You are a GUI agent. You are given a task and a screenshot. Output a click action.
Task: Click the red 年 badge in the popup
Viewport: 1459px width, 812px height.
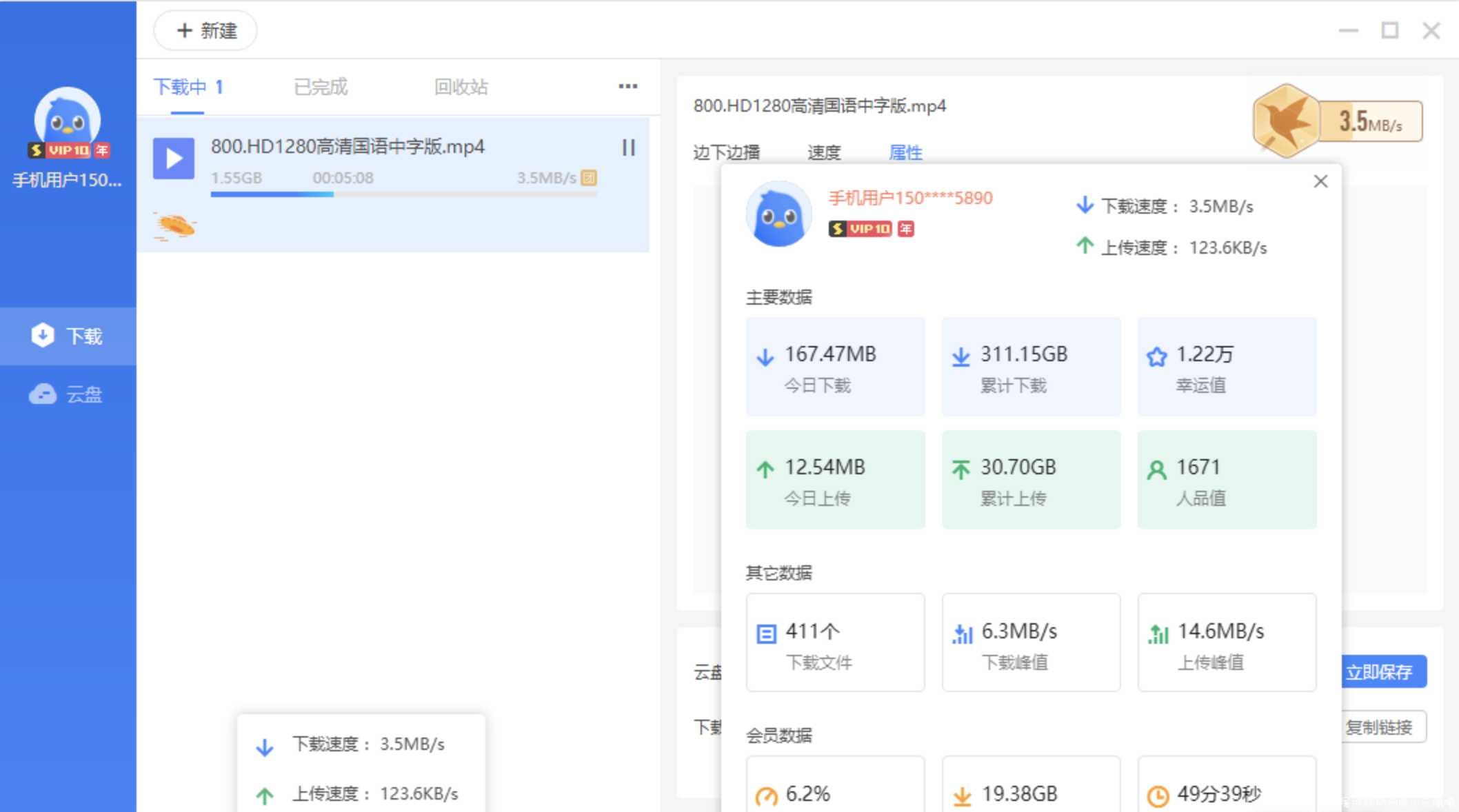(x=905, y=229)
